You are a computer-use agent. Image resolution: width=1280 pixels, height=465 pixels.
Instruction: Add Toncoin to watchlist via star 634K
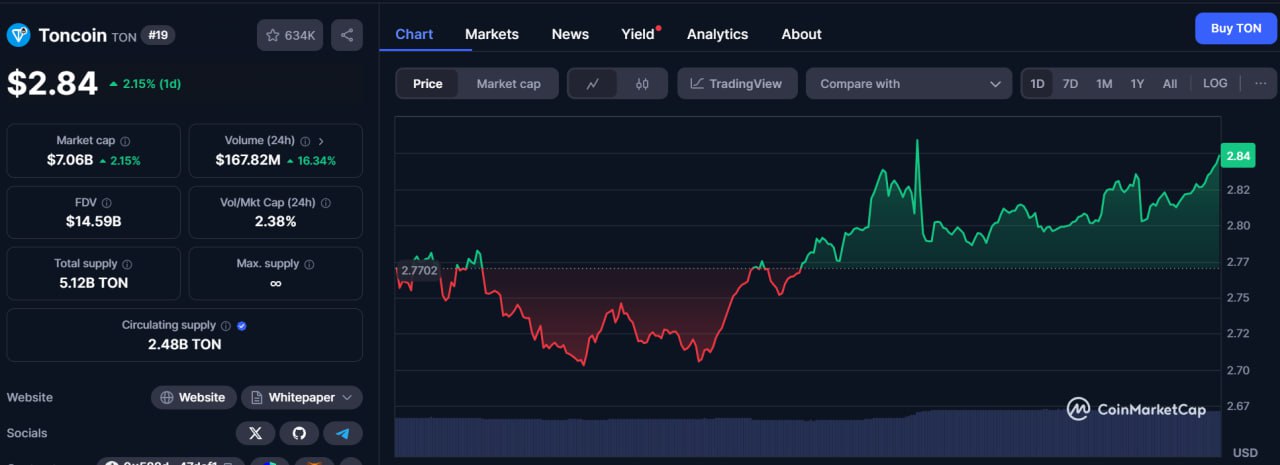[290, 35]
